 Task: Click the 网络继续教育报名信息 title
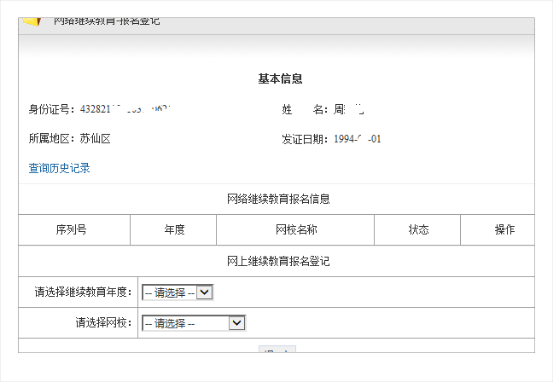tap(278, 199)
